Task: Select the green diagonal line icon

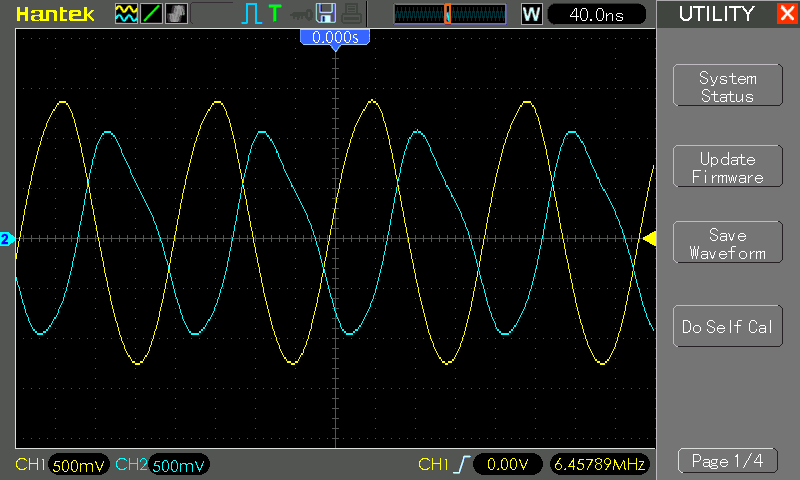Action: pos(152,14)
